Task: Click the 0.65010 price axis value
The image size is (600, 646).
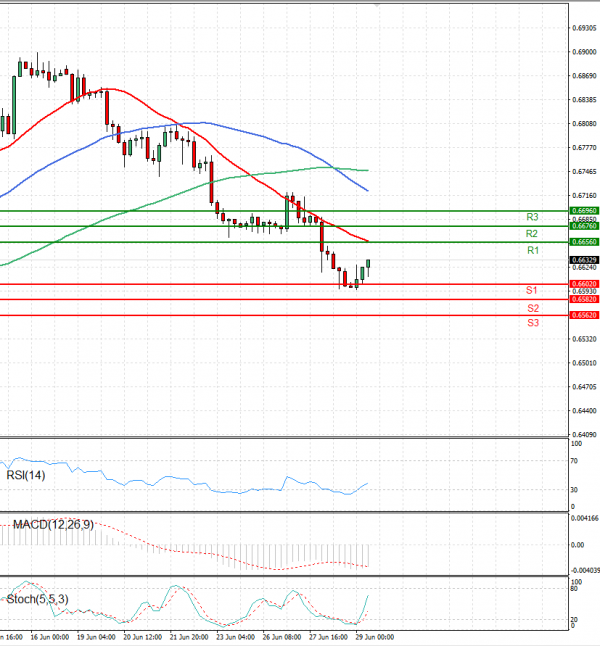Action: click(x=584, y=363)
